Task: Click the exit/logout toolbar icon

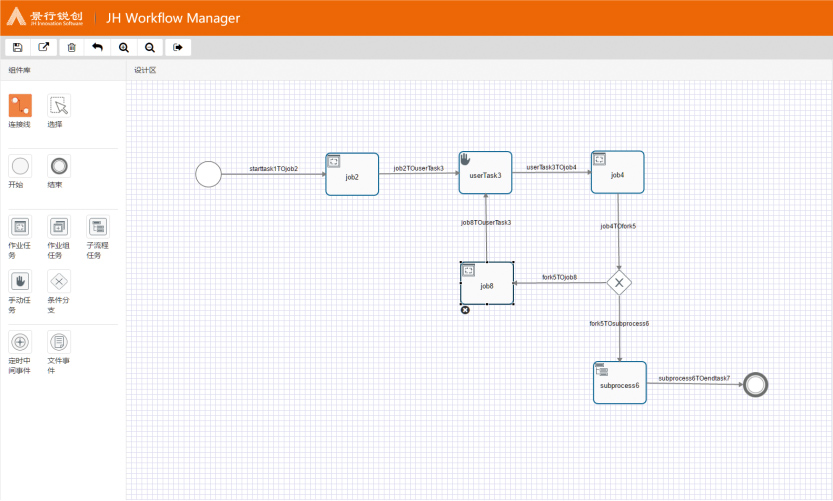Action: (177, 47)
